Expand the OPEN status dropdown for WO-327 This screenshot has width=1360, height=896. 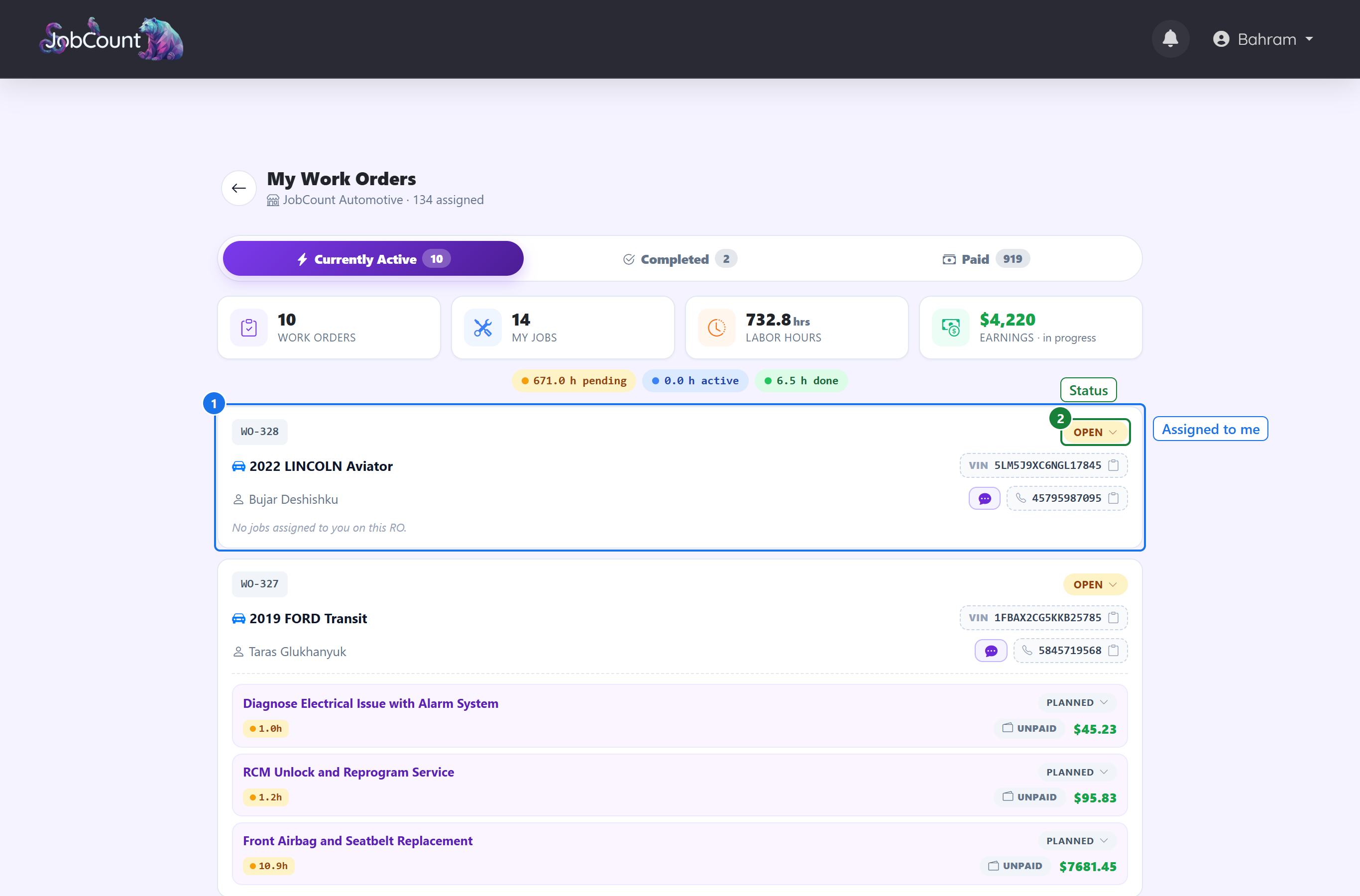tap(1094, 584)
